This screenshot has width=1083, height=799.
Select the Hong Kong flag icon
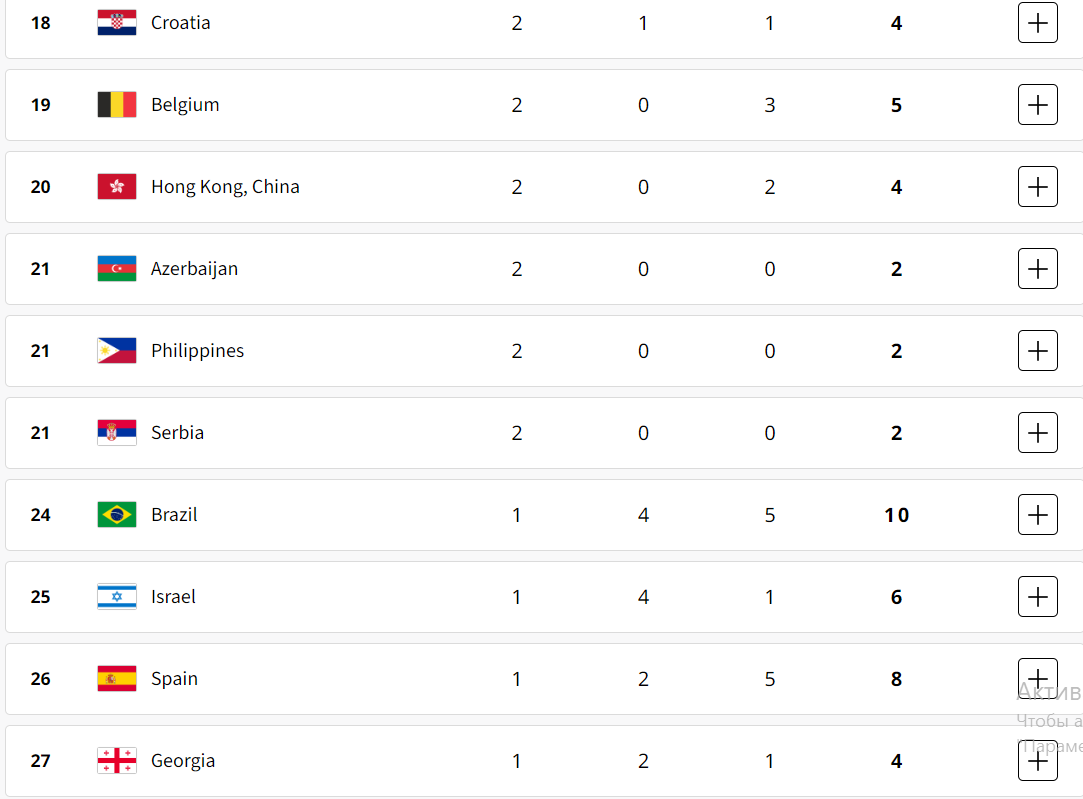click(x=117, y=186)
